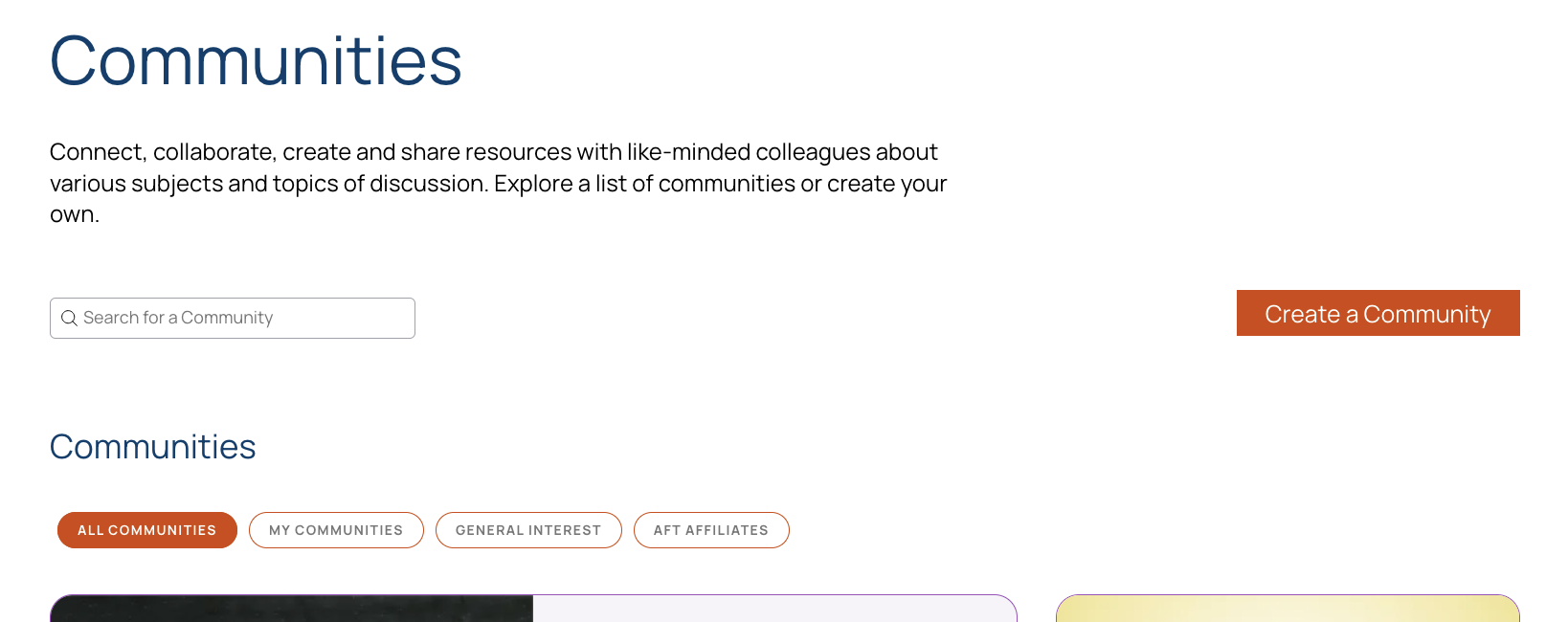Show General Interest communities
Viewport: 1568px width, 622px height.
pyautogui.click(x=528, y=530)
